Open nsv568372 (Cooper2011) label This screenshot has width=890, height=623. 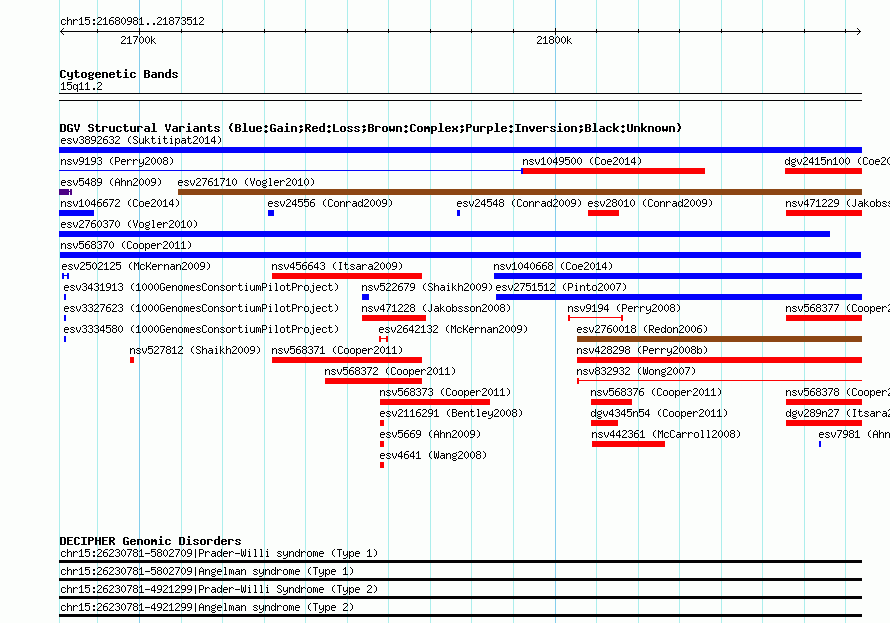(390, 371)
